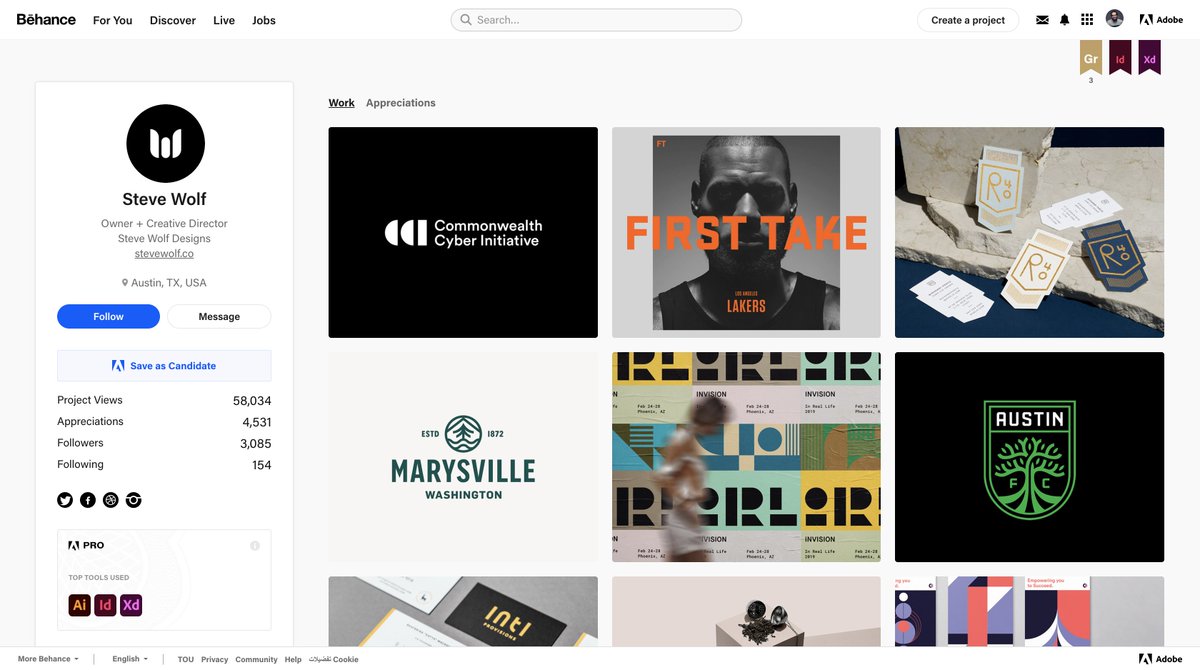The height and width of the screenshot is (670, 1200).
Task: Open the apps grid icon
Action: coord(1087,20)
